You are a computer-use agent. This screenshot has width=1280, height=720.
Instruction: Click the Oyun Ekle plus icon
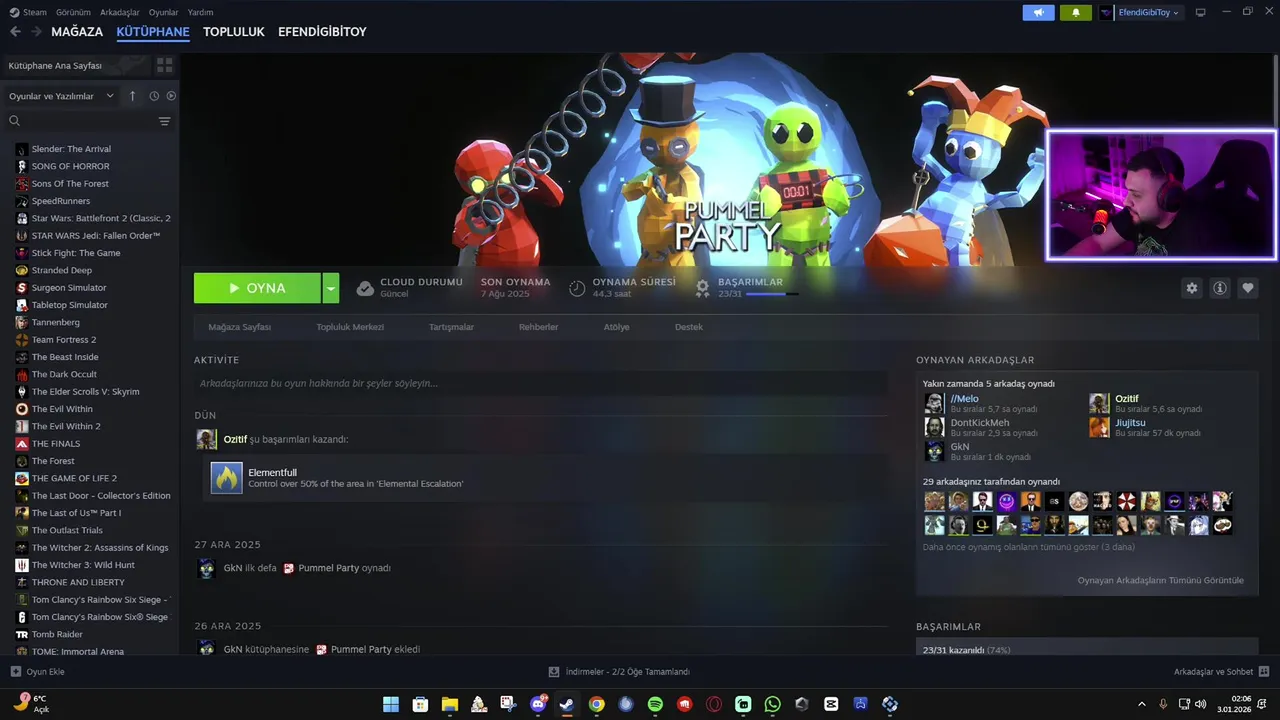[15, 672]
